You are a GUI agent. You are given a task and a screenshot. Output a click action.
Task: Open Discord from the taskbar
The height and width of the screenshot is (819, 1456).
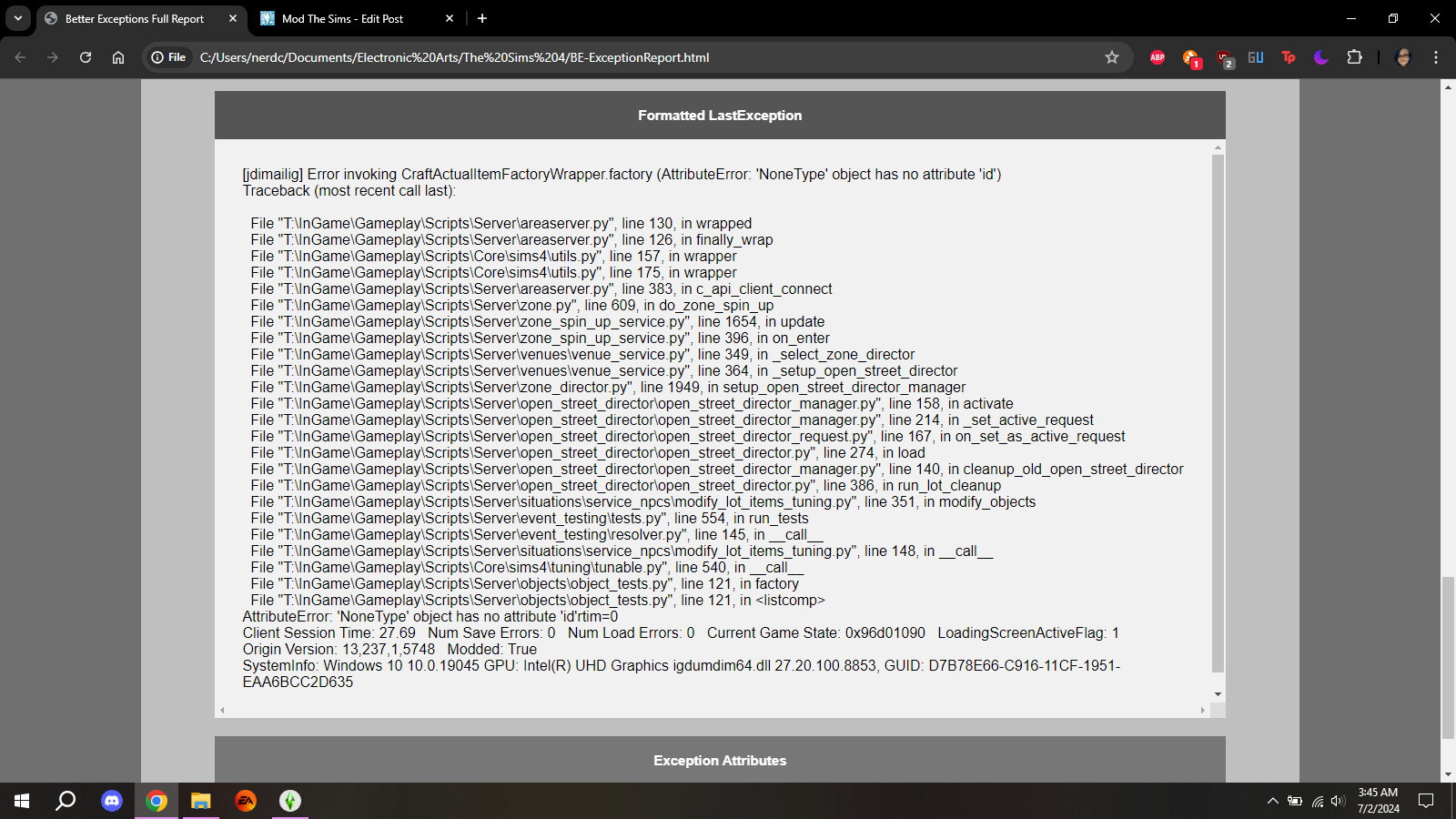(x=112, y=801)
